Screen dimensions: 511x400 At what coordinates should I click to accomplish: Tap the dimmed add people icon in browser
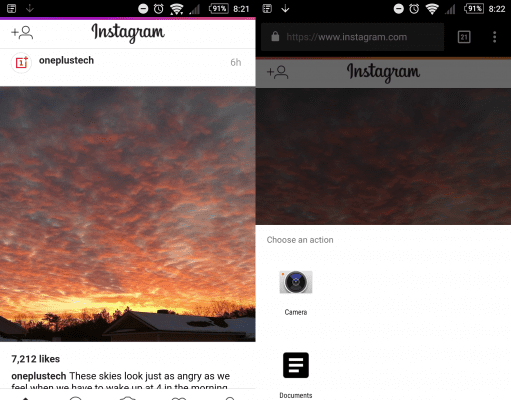[x=278, y=72]
